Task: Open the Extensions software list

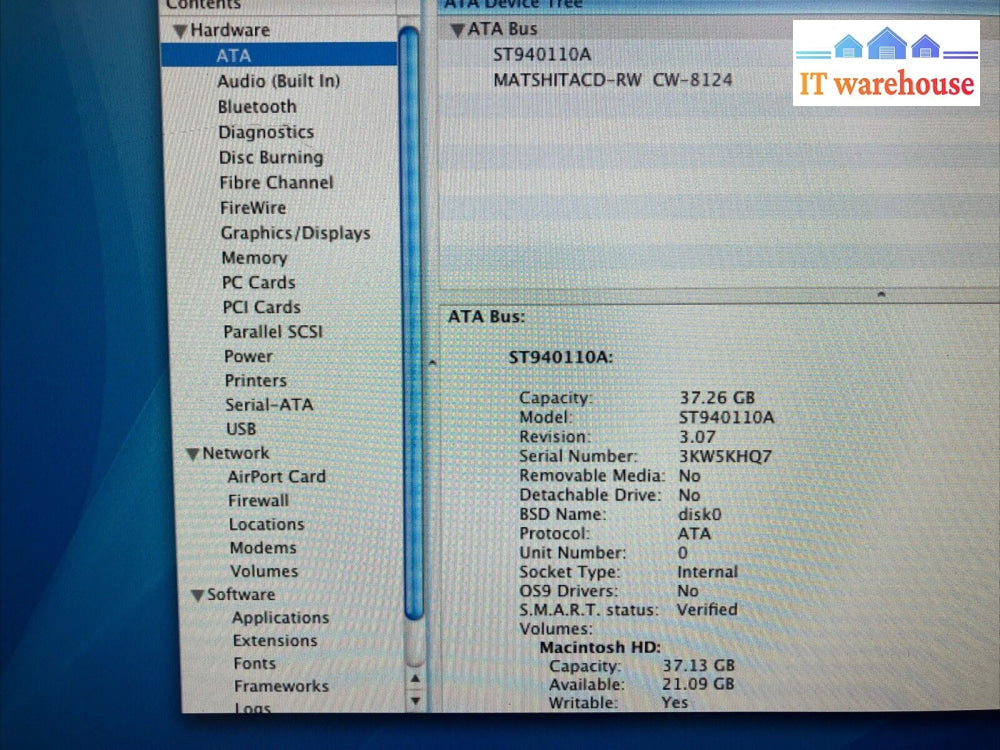Action: click(x=275, y=641)
